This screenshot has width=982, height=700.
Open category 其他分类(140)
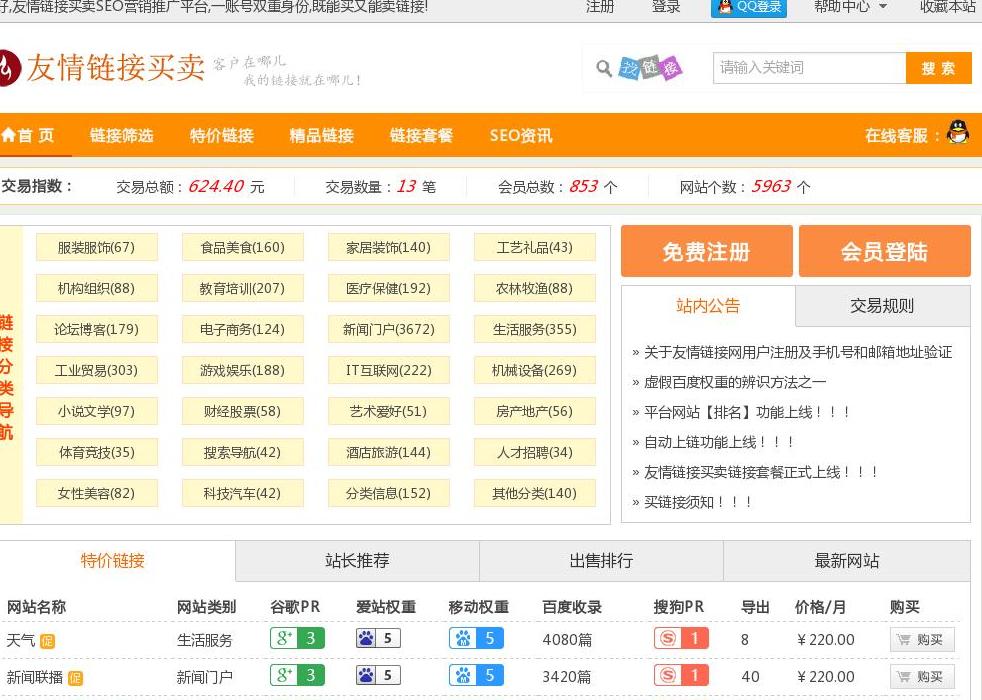point(534,493)
